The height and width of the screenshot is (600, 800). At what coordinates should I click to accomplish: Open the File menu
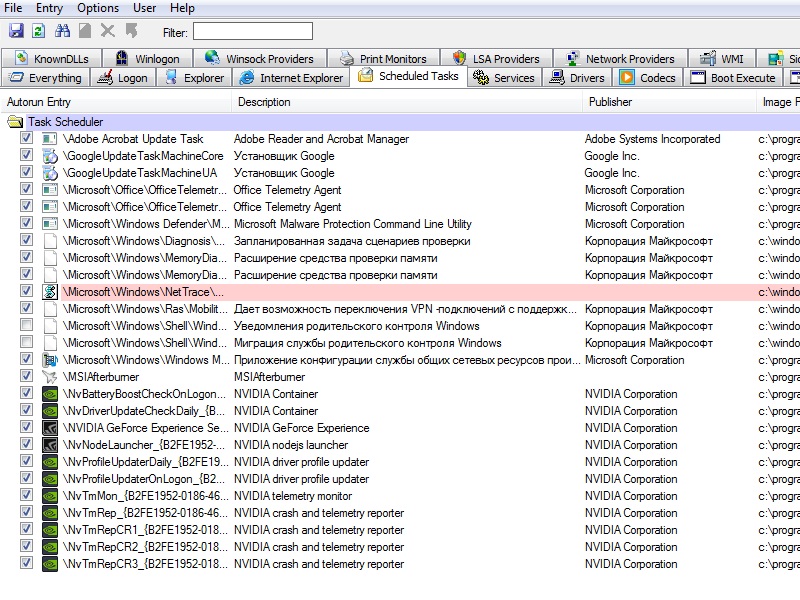pyautogui.click(x=13, y=8)
